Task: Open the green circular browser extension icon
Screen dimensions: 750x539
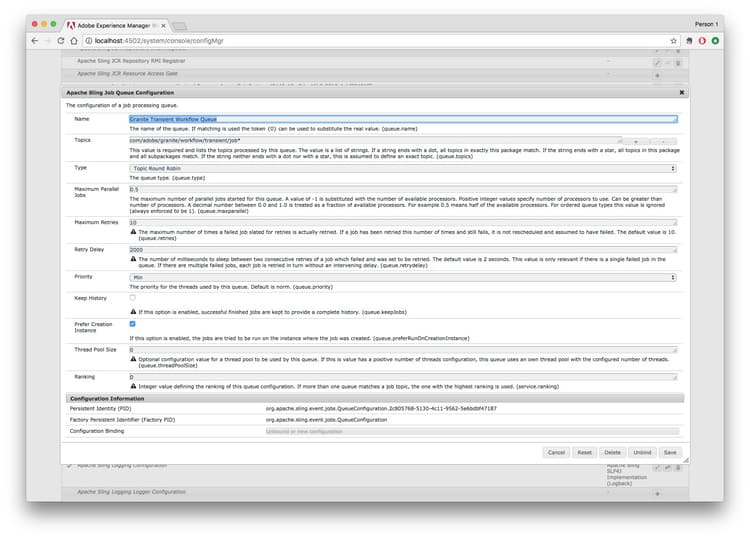Action: [x=715, y=41]
